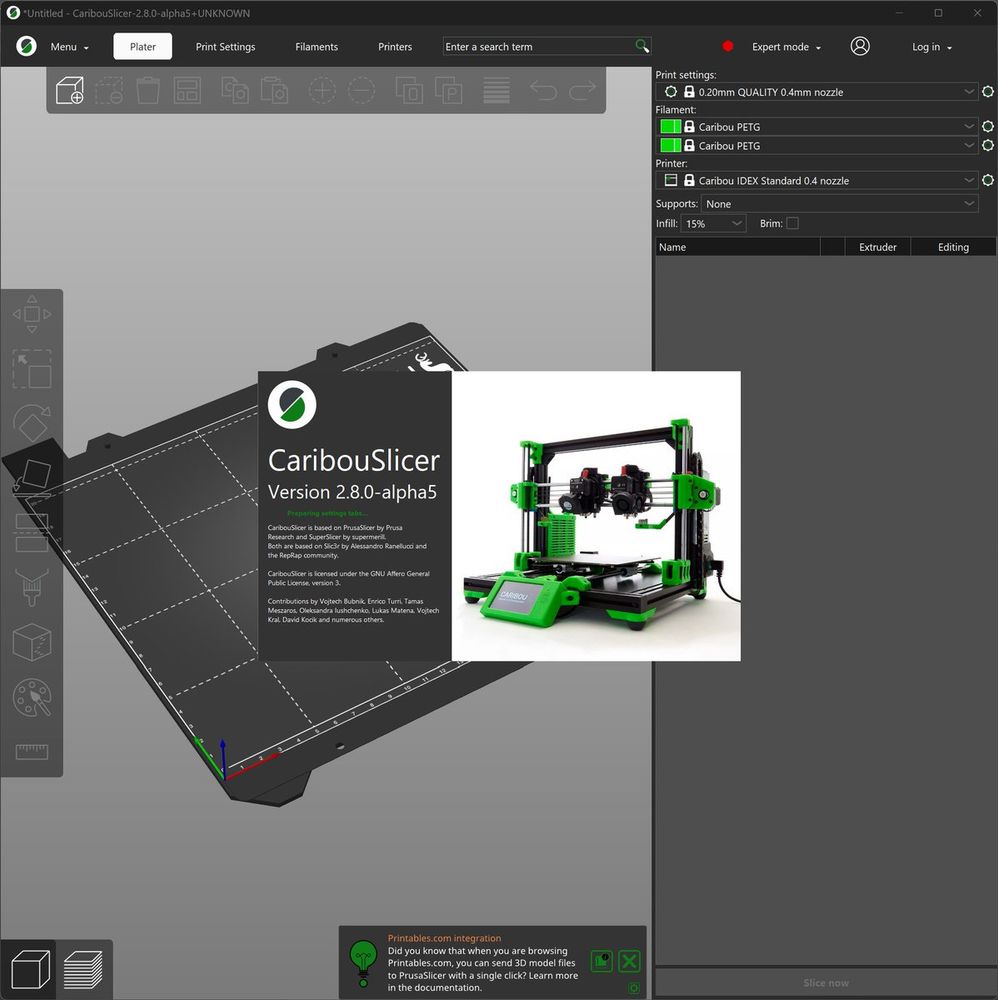998x1000 pixels.
Task: Open the Measure ruler tool
Action: (x=31, y=752)
